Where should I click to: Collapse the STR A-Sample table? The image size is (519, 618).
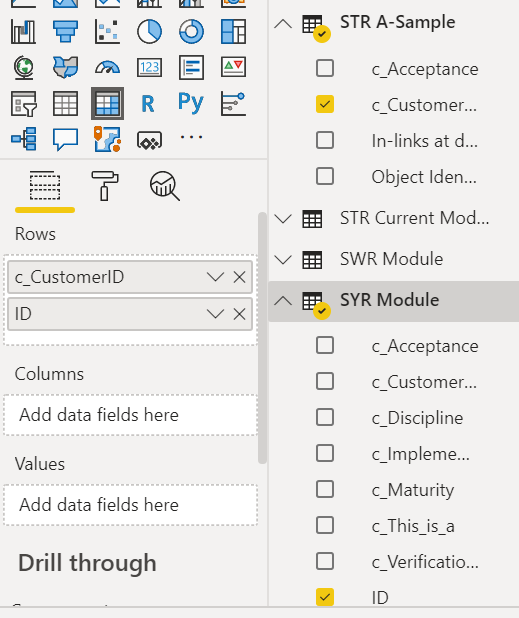(283, 24)
